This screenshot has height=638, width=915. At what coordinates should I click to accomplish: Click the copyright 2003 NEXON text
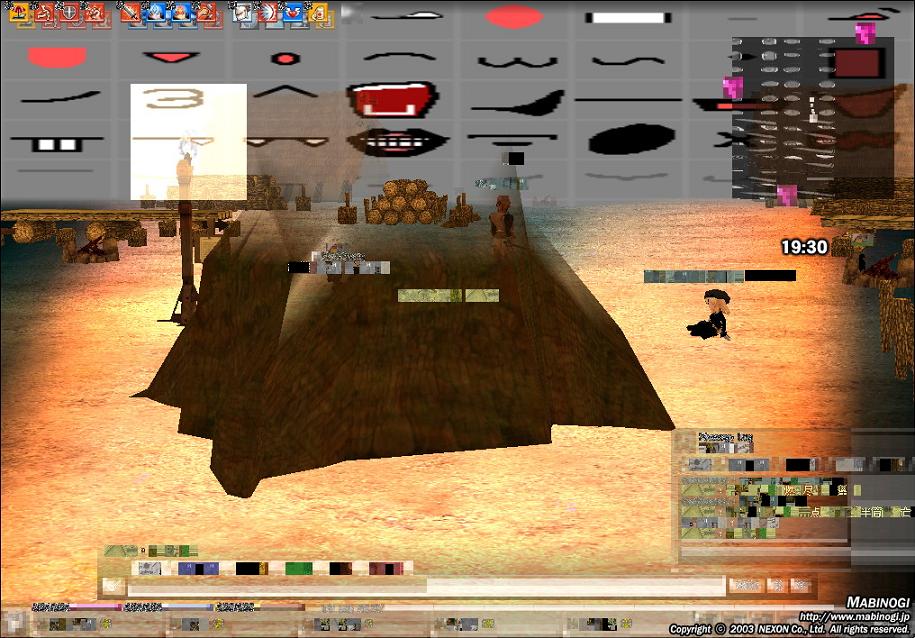789,629
